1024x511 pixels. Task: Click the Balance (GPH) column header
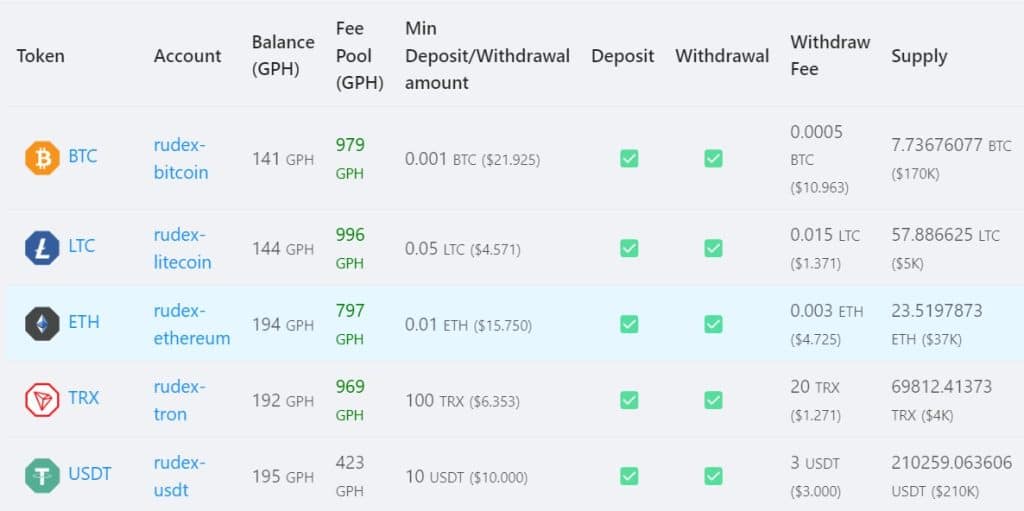(283, 56)
